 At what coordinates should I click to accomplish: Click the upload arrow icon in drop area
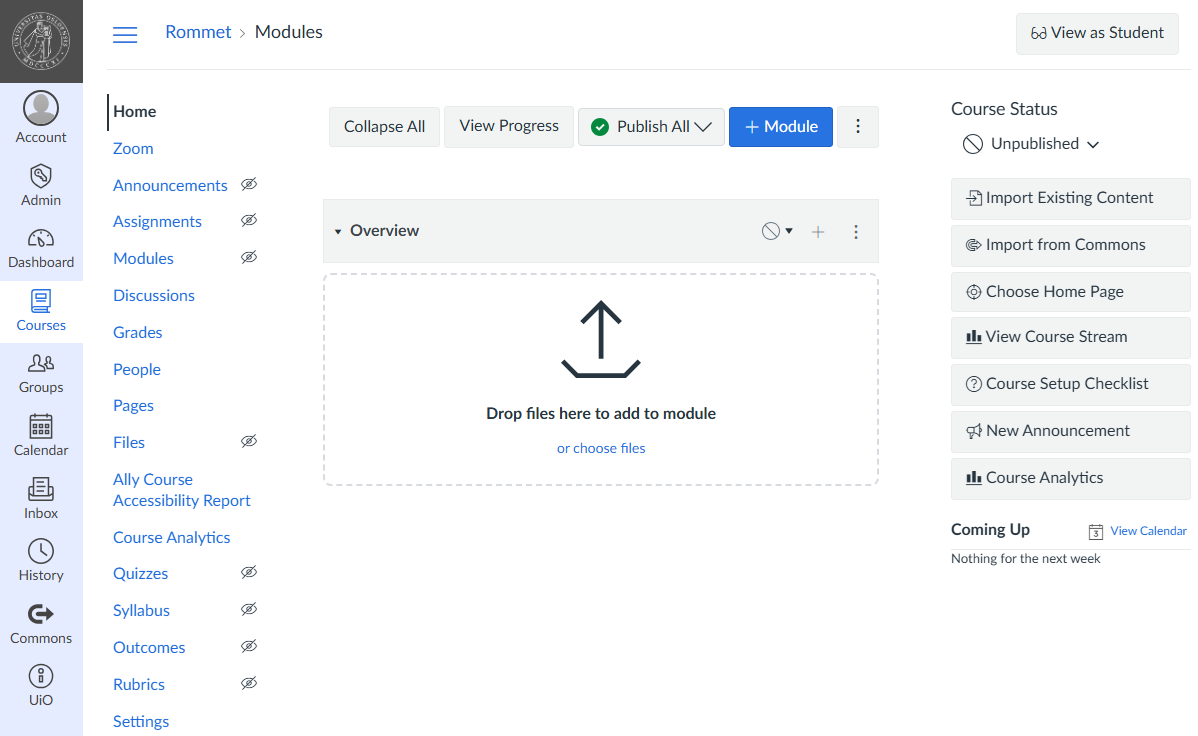601,339
